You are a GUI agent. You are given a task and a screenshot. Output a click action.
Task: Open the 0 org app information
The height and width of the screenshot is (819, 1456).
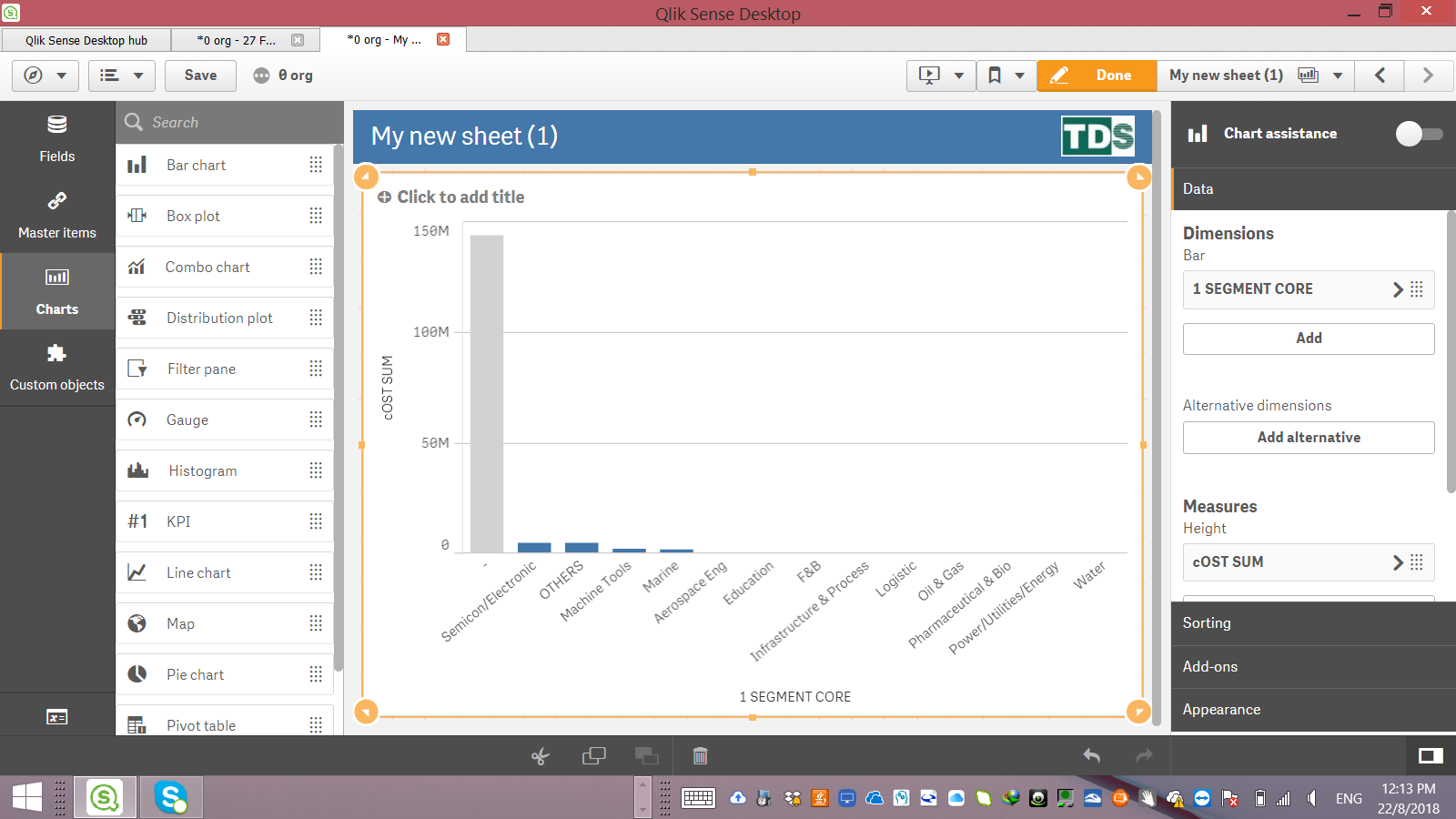tap(283, 76)
